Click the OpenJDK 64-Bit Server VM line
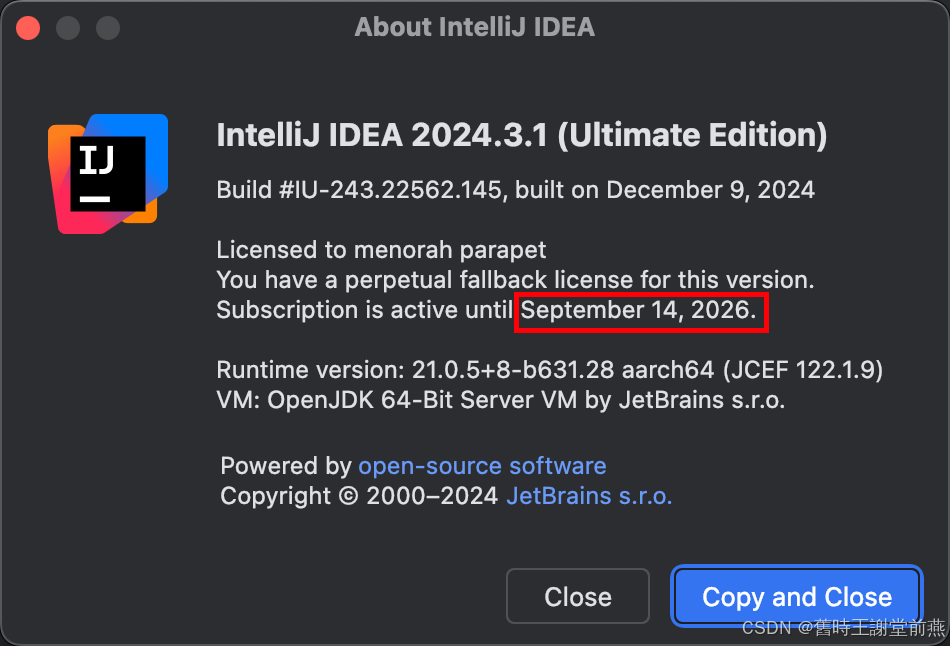The width and height of the screenshot is (950, 646). point(500,401)
